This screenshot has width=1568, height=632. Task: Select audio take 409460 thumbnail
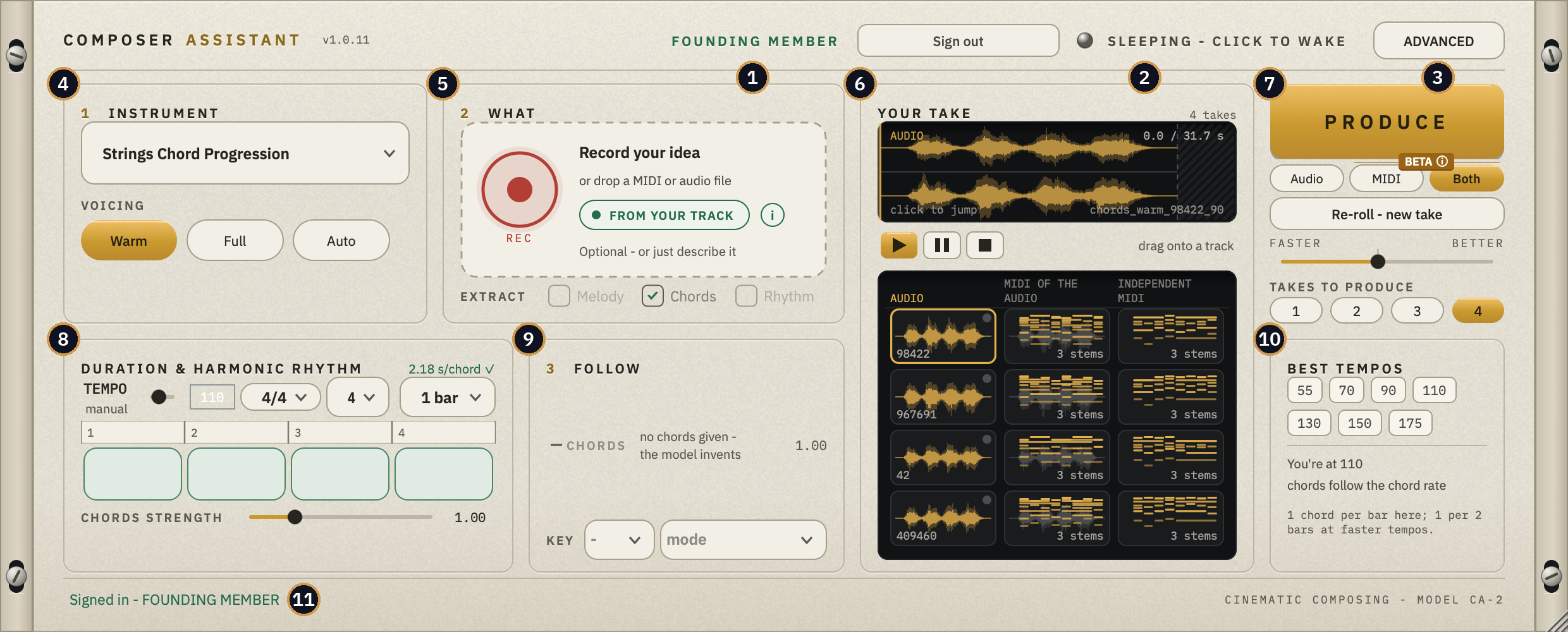tap(943, 518)
